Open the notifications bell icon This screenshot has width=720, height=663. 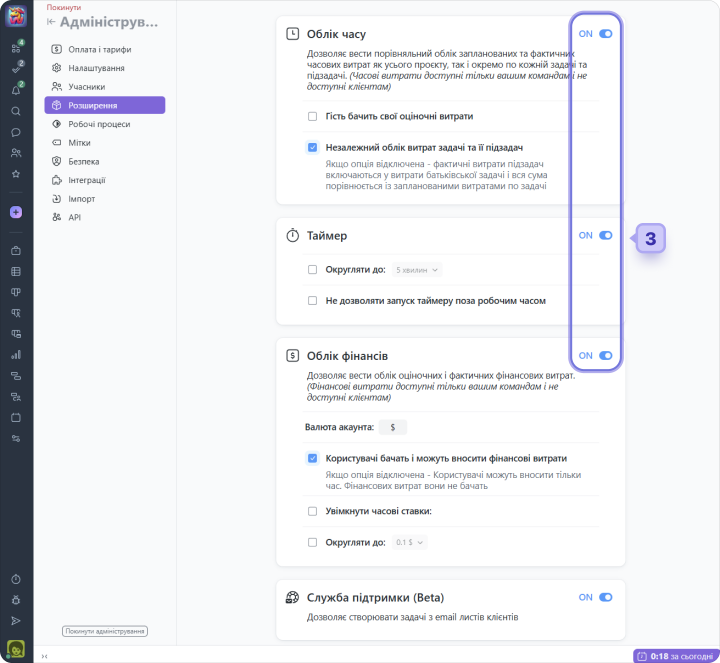[15, 91]
